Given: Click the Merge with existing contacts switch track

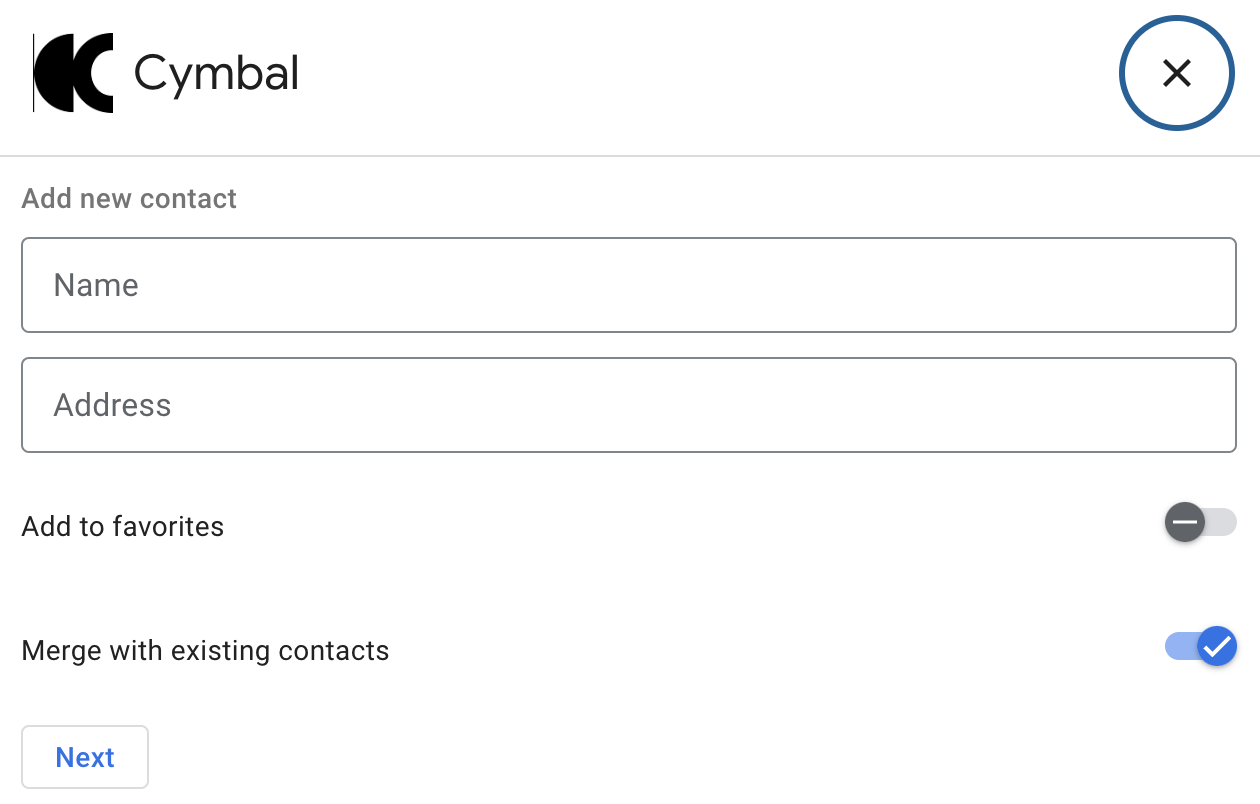Looking at the screenshot, I should [1190, 646].
